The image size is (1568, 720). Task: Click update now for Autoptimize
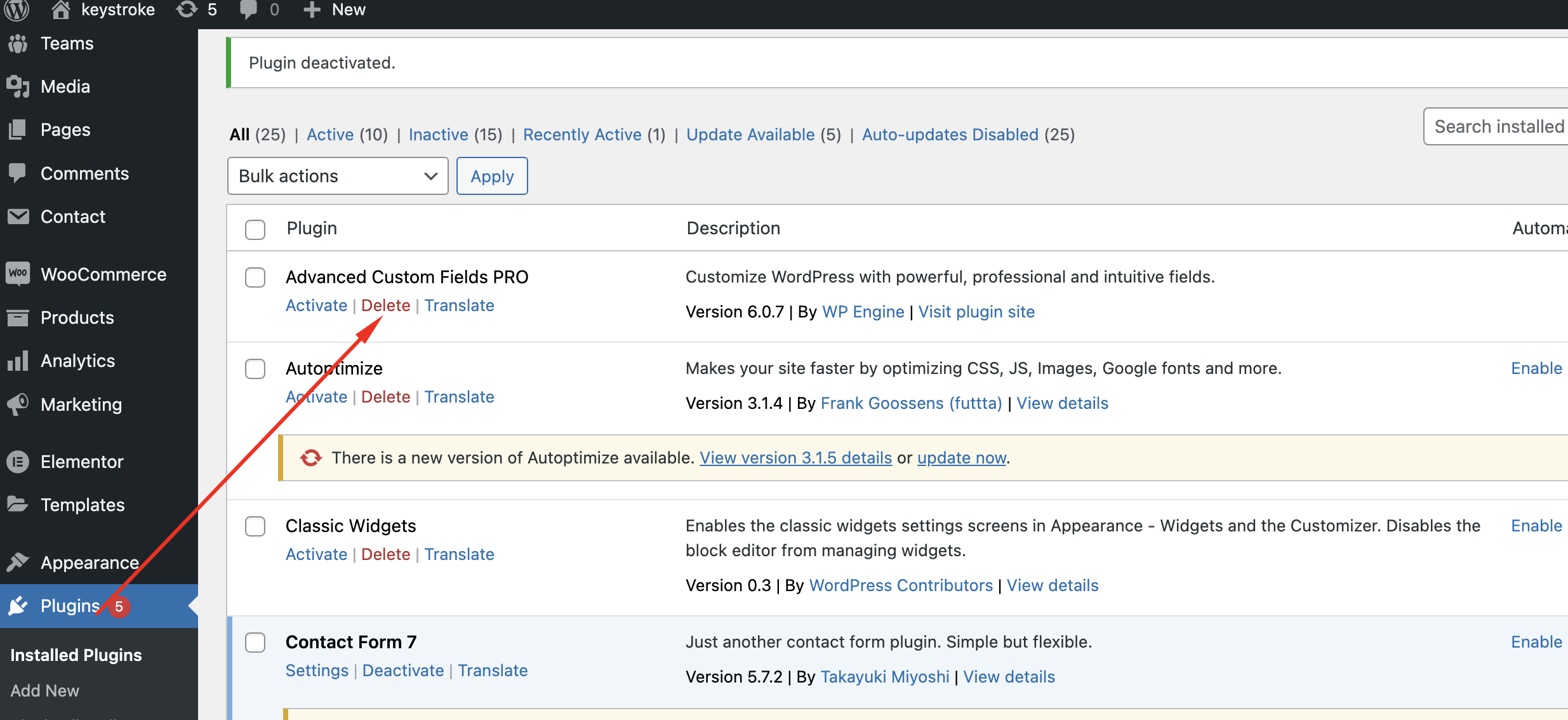point(962,458)
